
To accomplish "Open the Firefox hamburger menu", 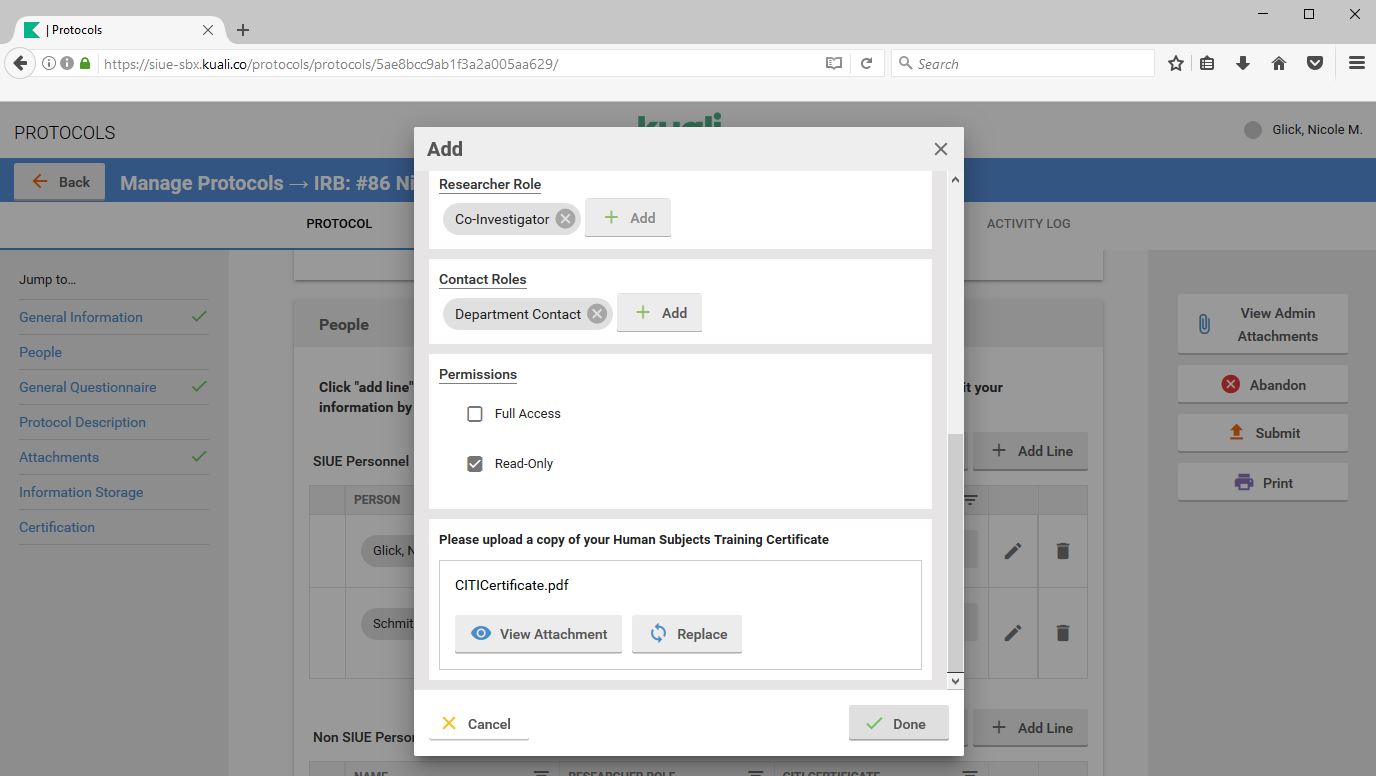I will point(1356,63).
